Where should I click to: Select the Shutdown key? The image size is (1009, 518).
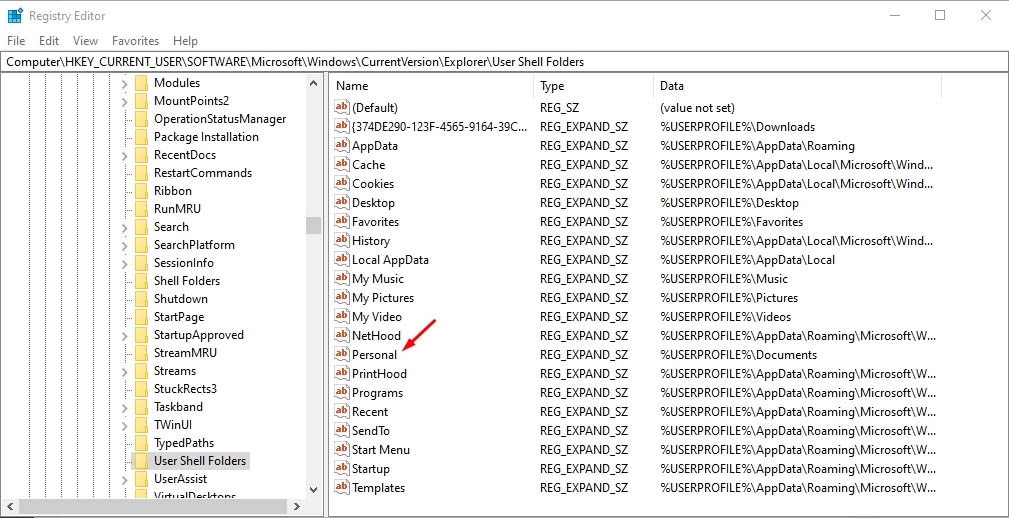click(x=181, y=299)
